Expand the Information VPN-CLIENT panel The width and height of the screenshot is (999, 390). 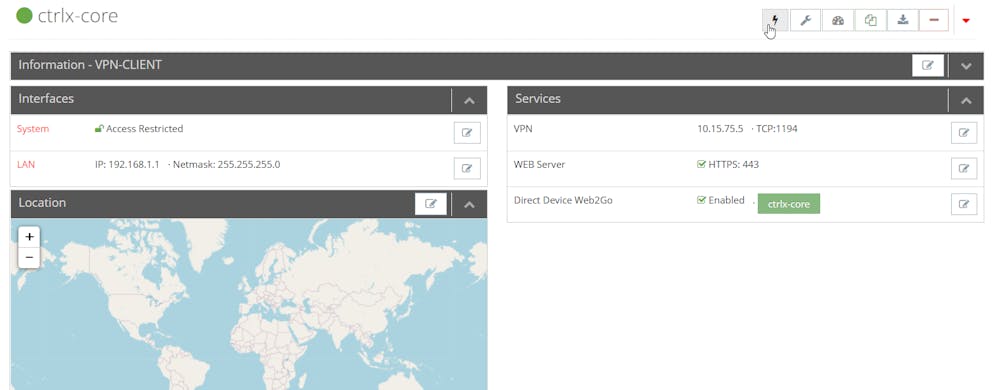967,66
